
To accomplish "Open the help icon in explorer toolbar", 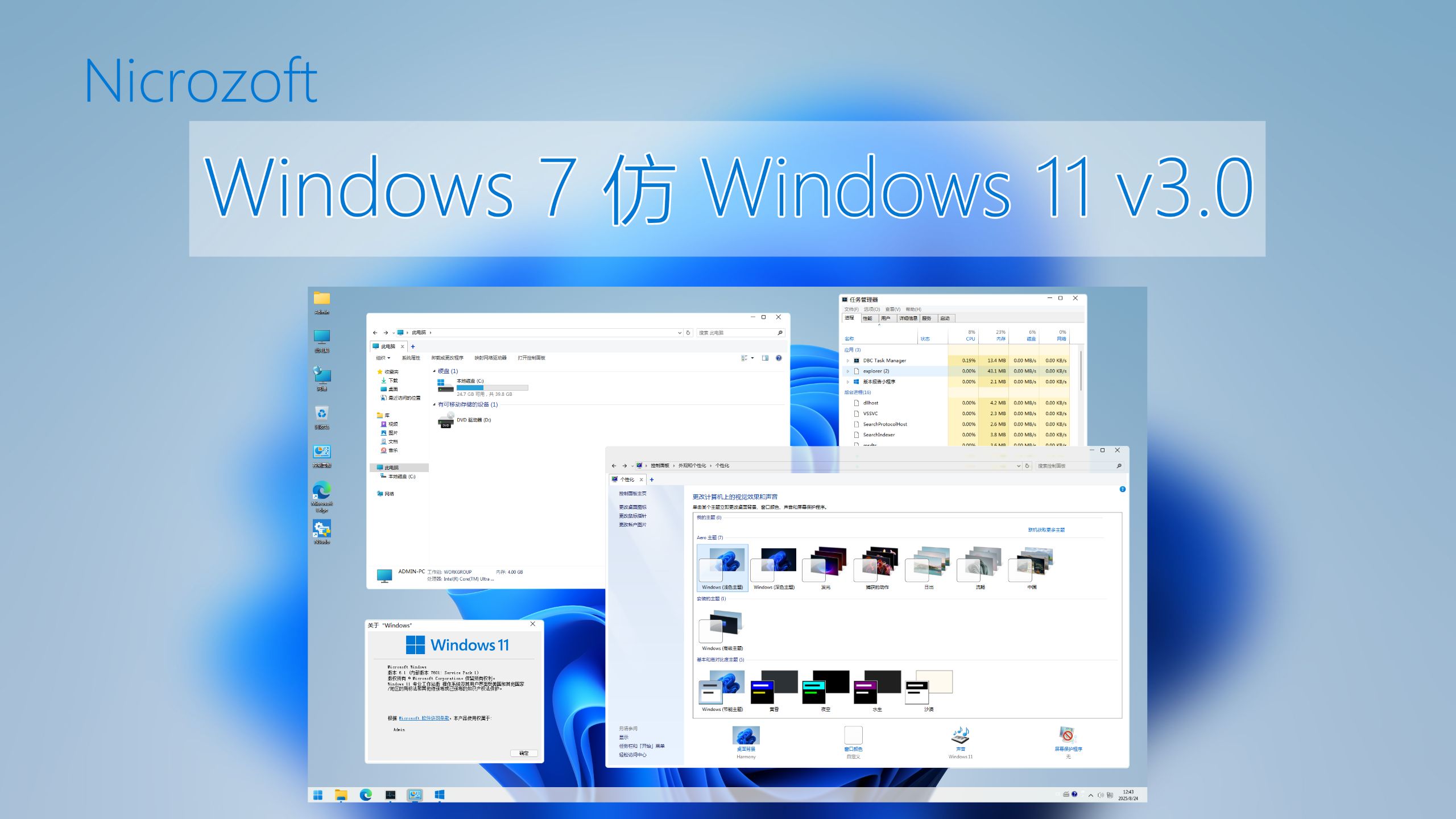I will [x=779, y=358].
